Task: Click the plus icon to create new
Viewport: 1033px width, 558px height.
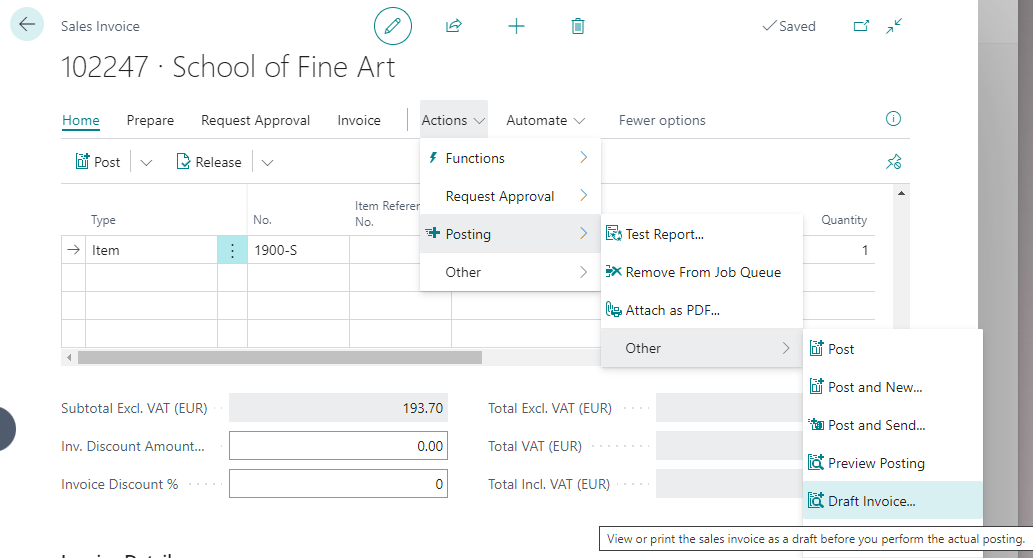Action: [x=516, y=26]
